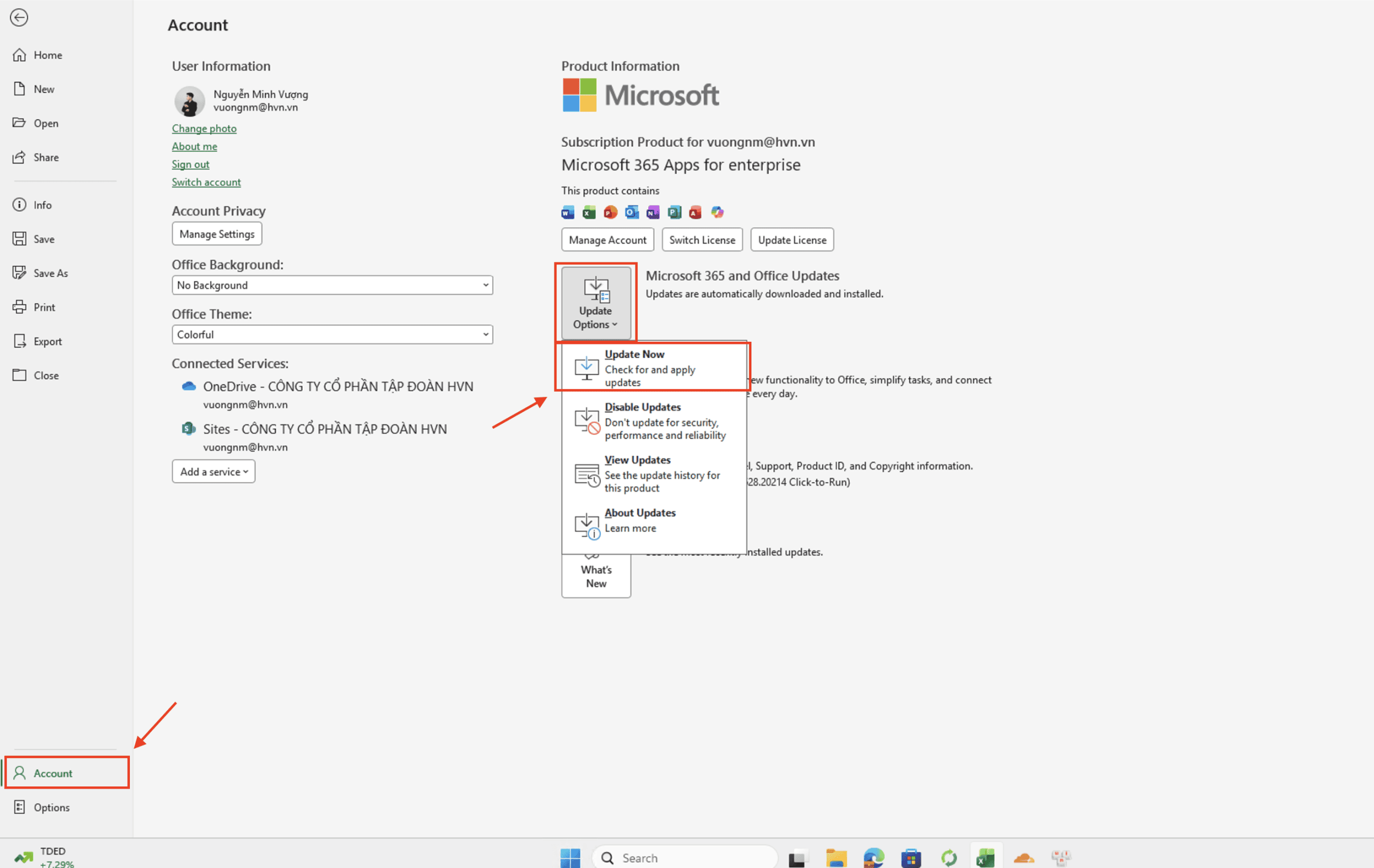
Task: Collapse the Update Options dropdown
Action: 596,303
